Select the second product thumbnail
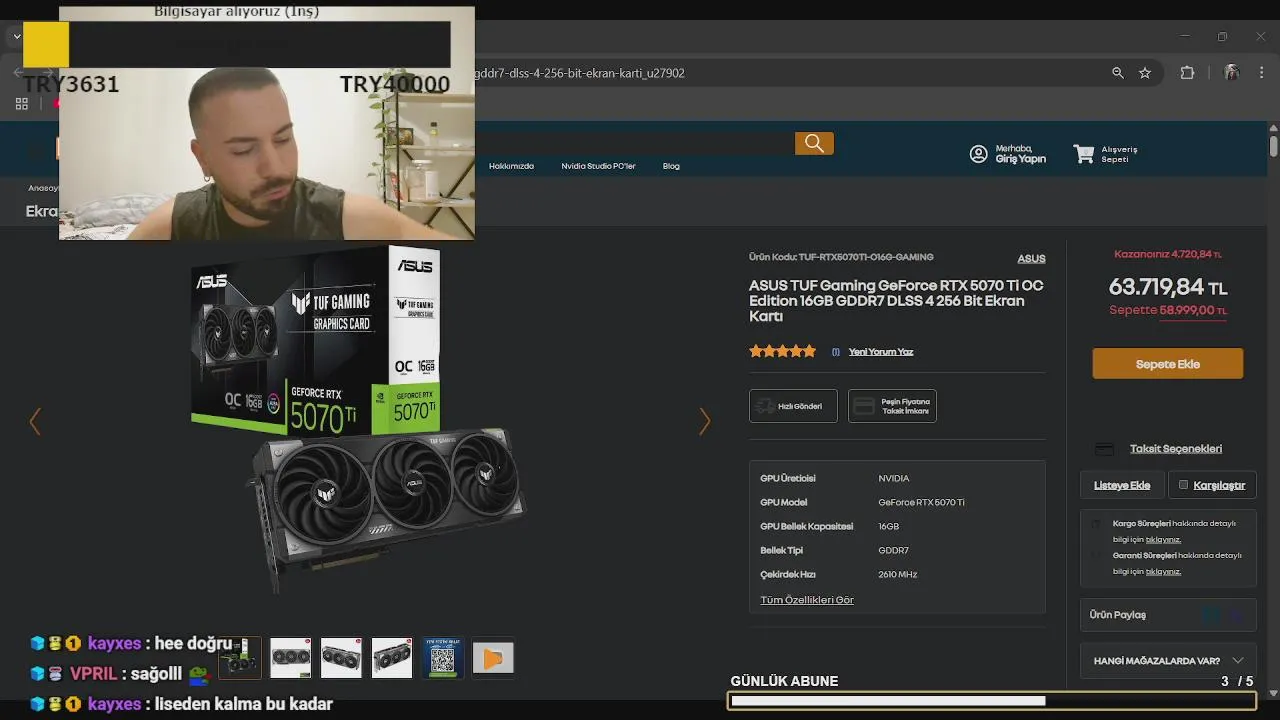The height and width of the screenshot is (720, 1280). coord(291,658)
